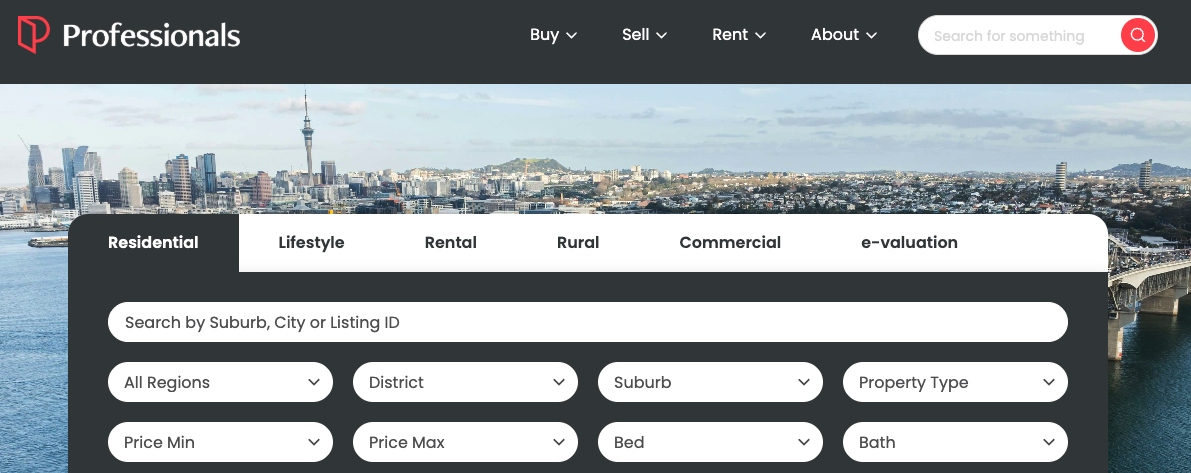Open the Sell navigation menu
1191x473 pixels.
click(644, 35)
